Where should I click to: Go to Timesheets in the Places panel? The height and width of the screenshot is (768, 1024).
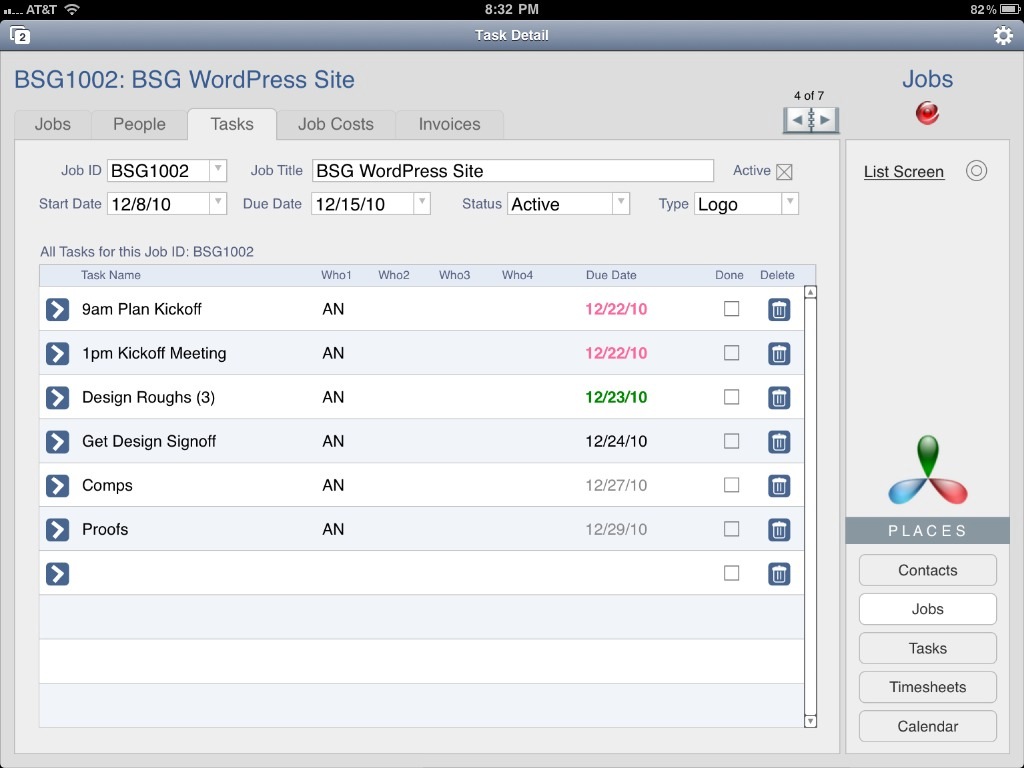click(x=927, y=687)
